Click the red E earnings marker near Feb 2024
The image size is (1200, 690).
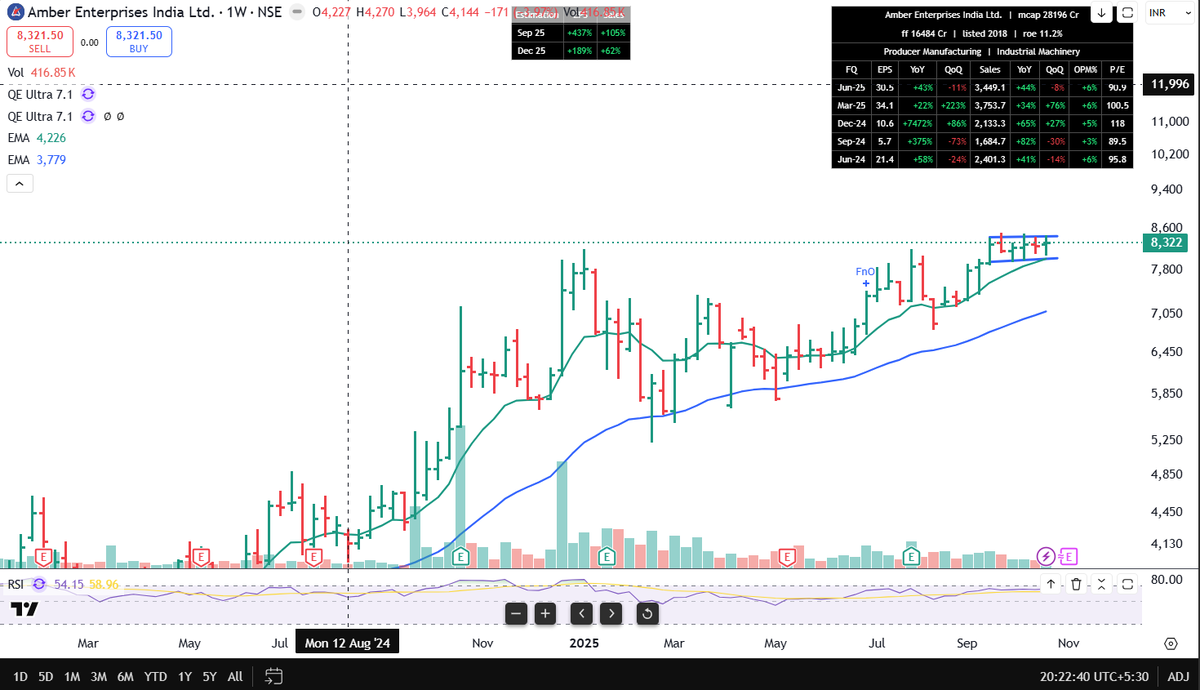click(x=43, y=556)
